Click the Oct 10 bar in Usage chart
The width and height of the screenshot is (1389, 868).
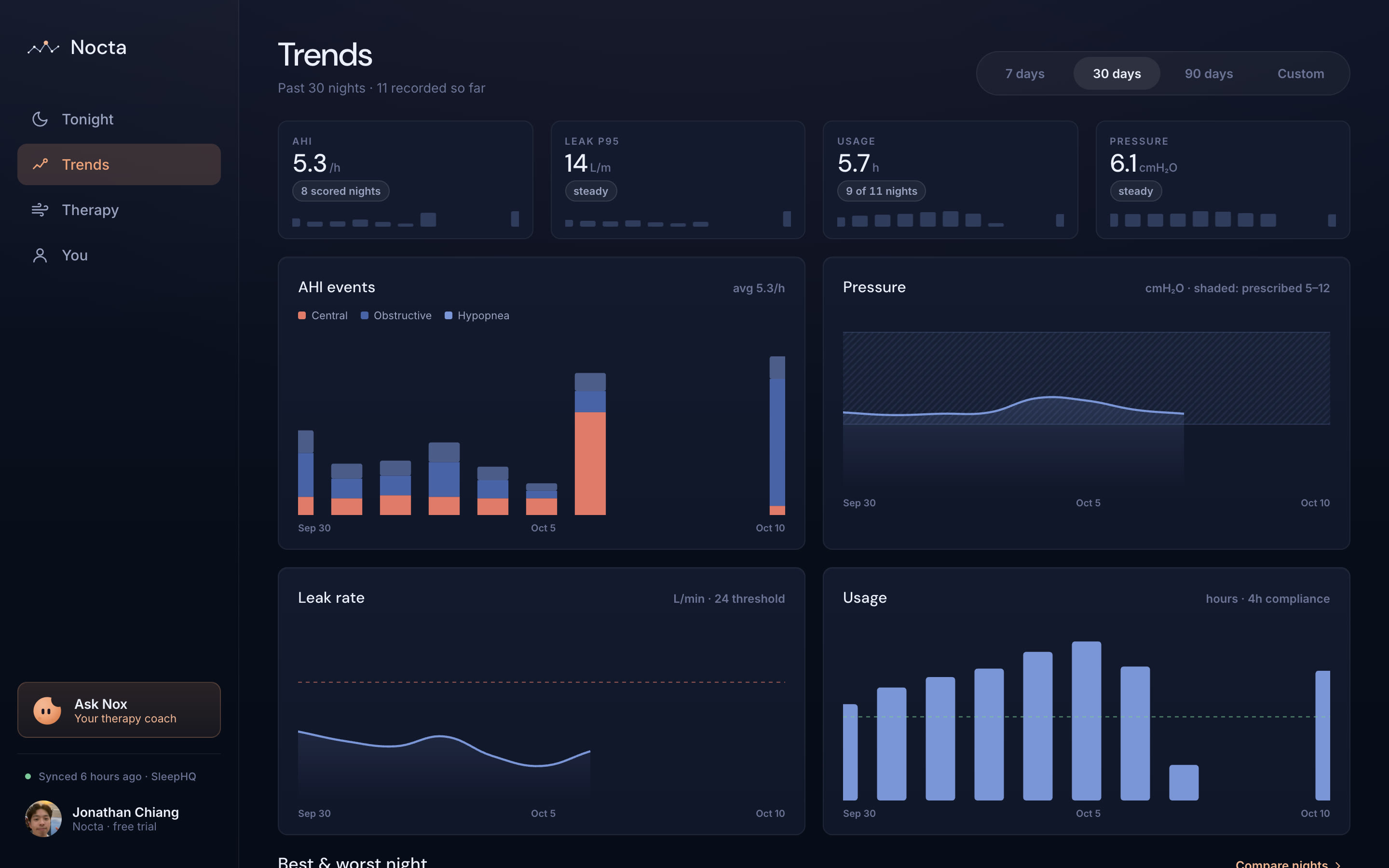click(1322, 735)
